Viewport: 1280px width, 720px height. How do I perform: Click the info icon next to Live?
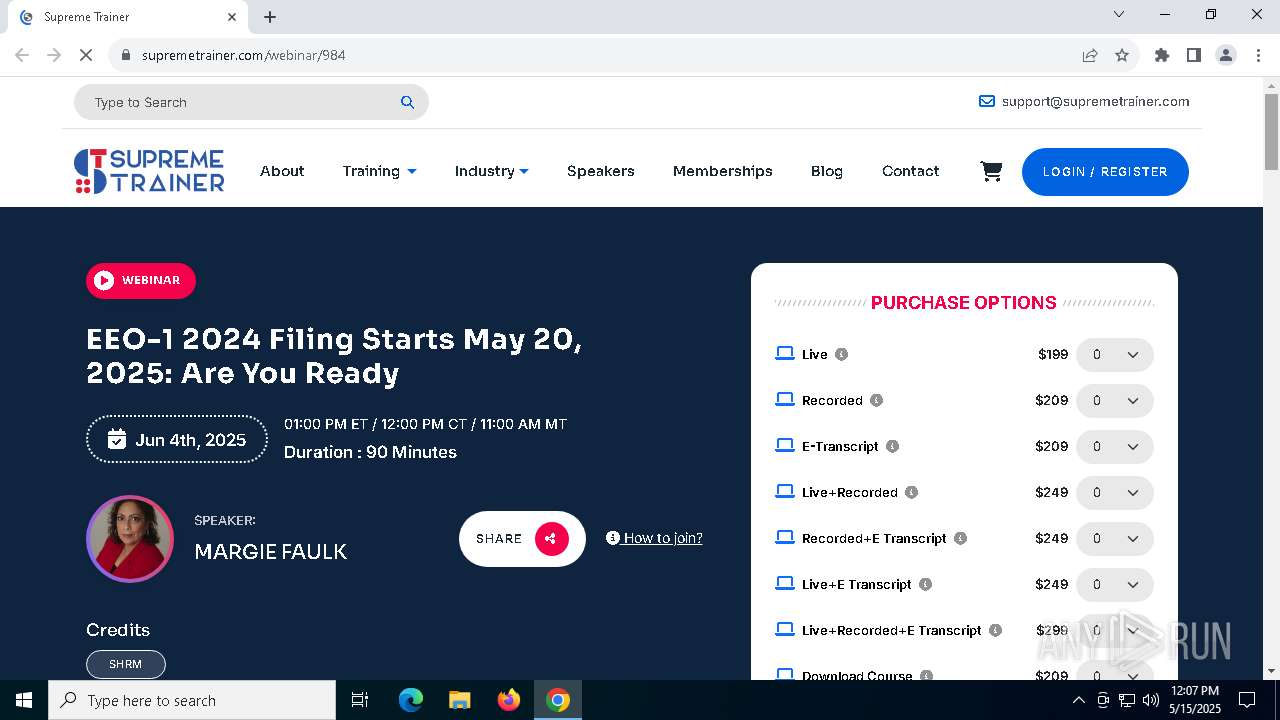tap(841, 354)
